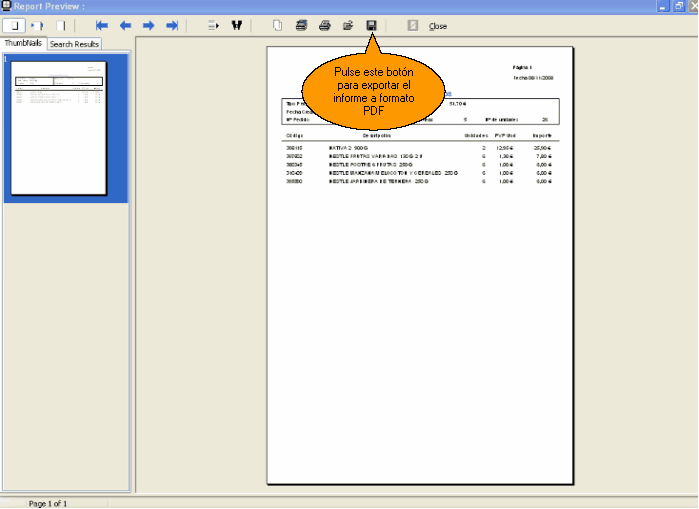Viewport: 699px width, 509px height.
Task: Print the report using the printer icon
Action: [325, 25]
